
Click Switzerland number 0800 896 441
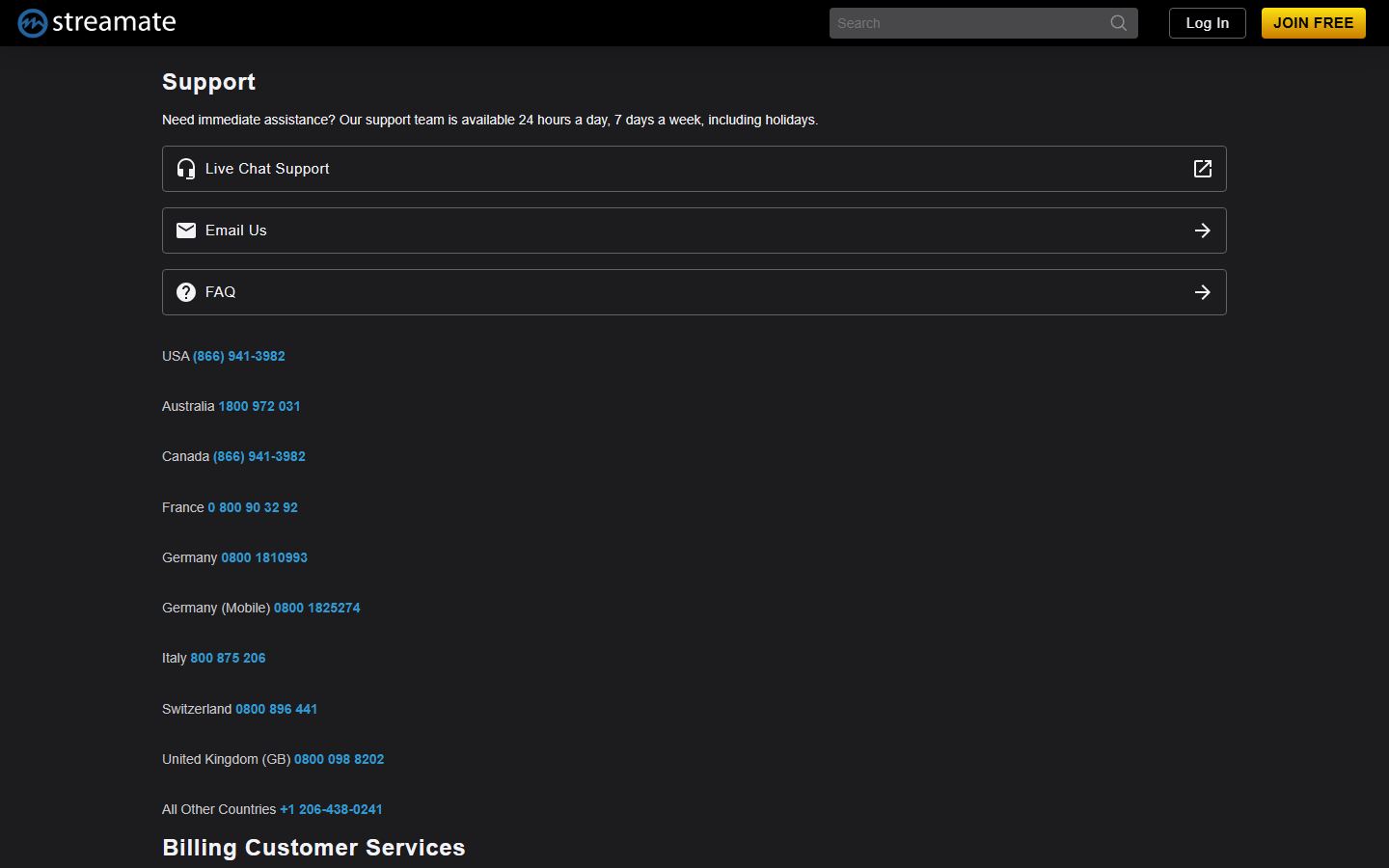pos(277,709)
